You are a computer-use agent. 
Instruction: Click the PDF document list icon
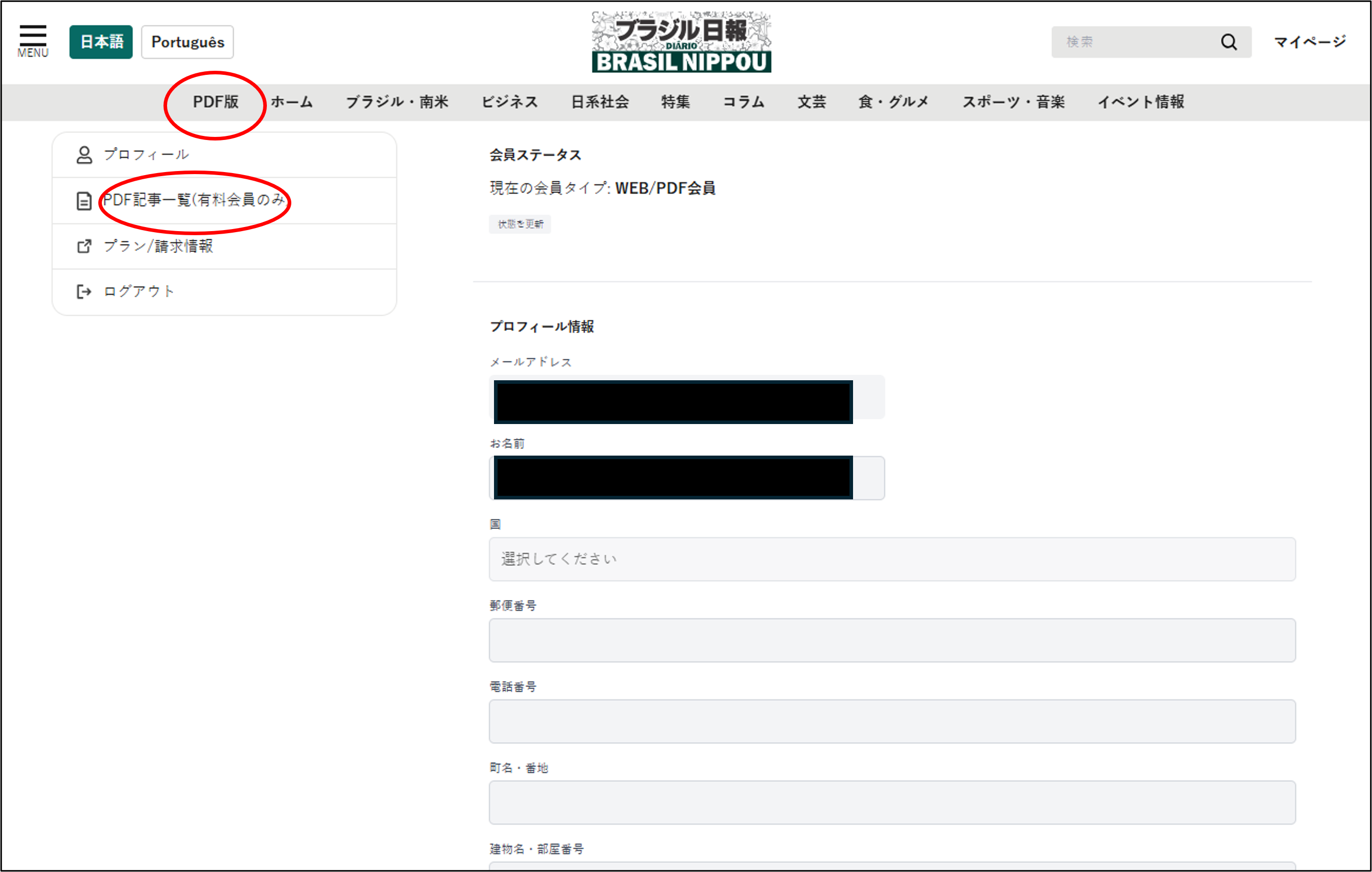[x=85, y=201]
